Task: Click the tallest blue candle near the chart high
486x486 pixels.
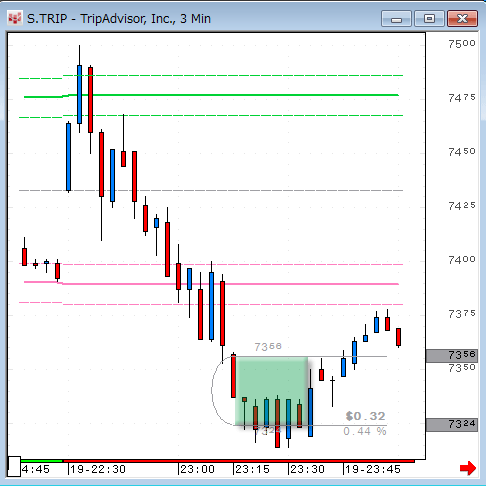Action: click(79, 94)
